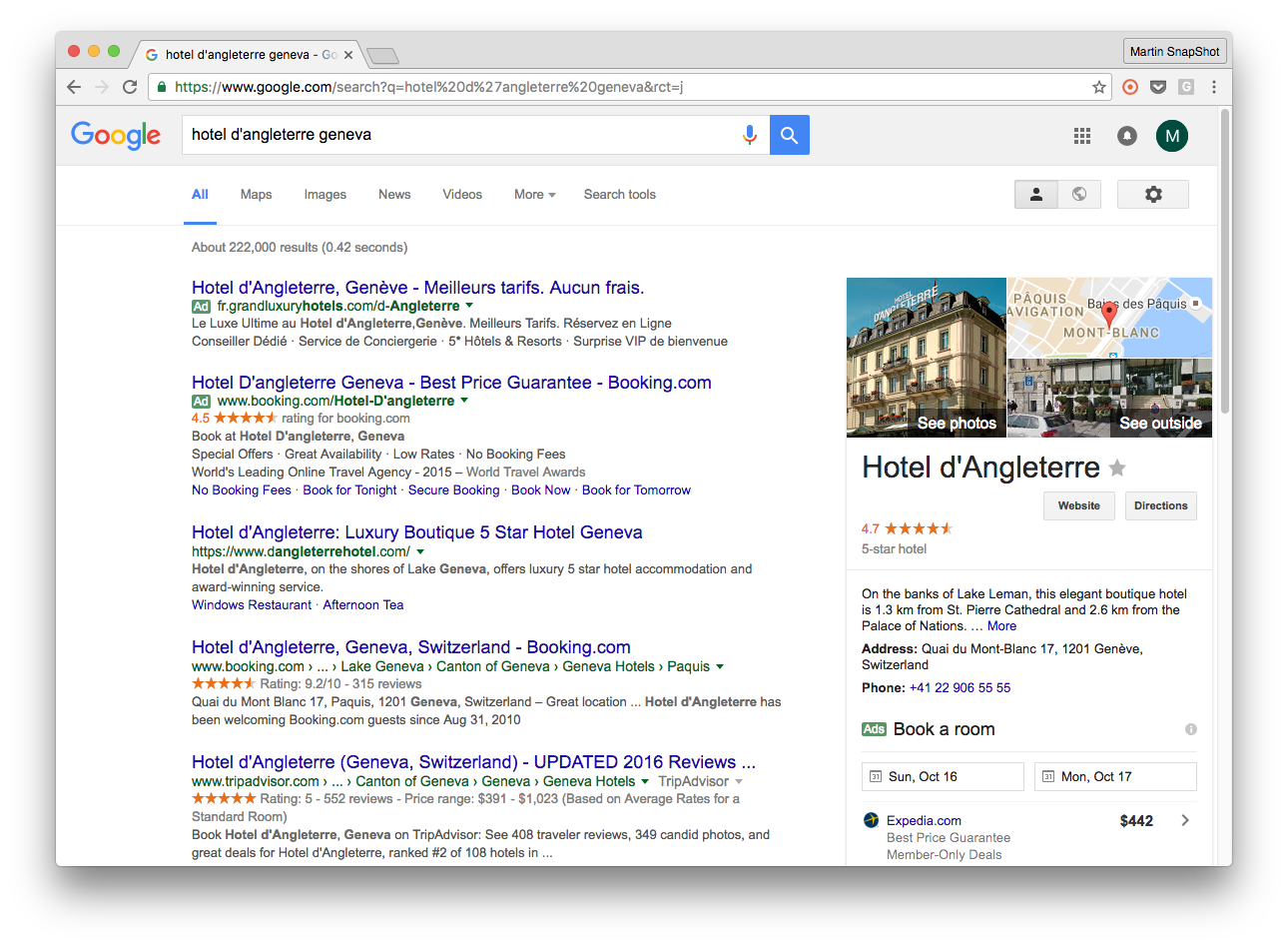Click the Directions button
The height and width of the screenshot is (946, 1288).
1161,505
